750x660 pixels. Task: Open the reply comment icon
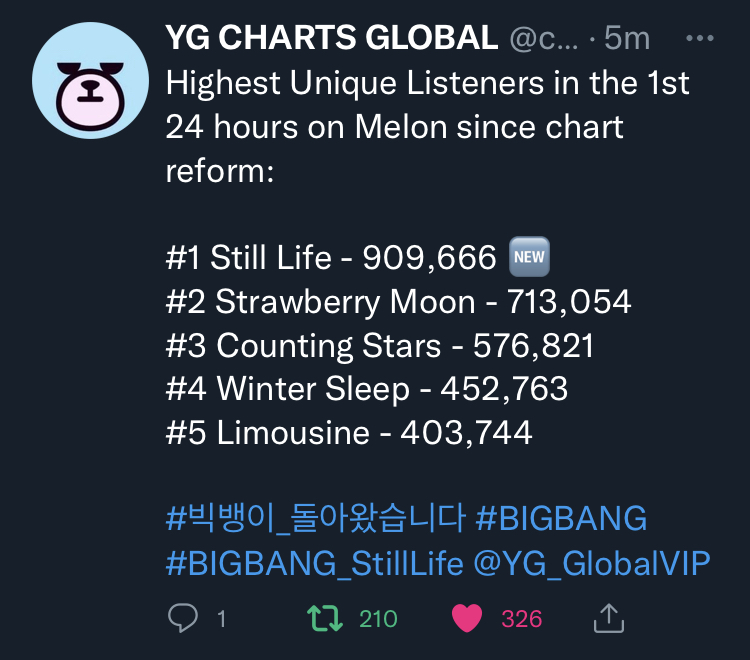(x=183, y=618)
